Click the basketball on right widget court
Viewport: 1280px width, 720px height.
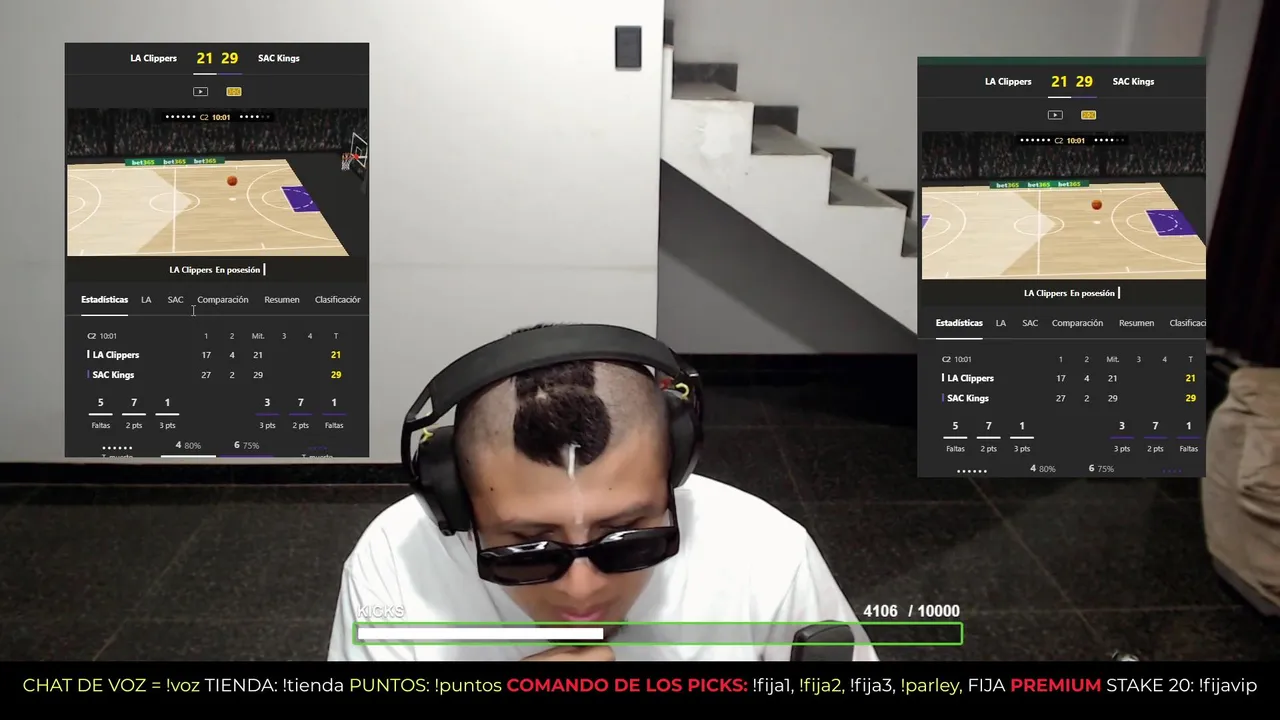(1097, 205)
